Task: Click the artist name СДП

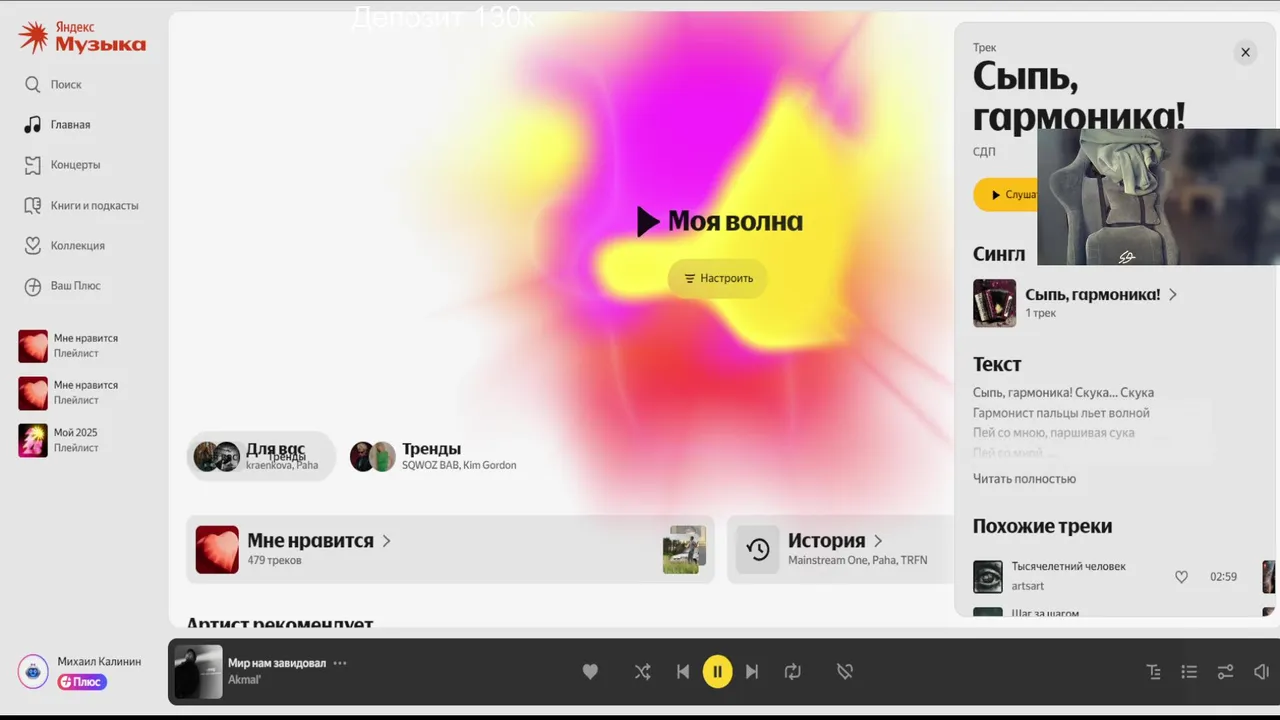Action: (984, 152)
